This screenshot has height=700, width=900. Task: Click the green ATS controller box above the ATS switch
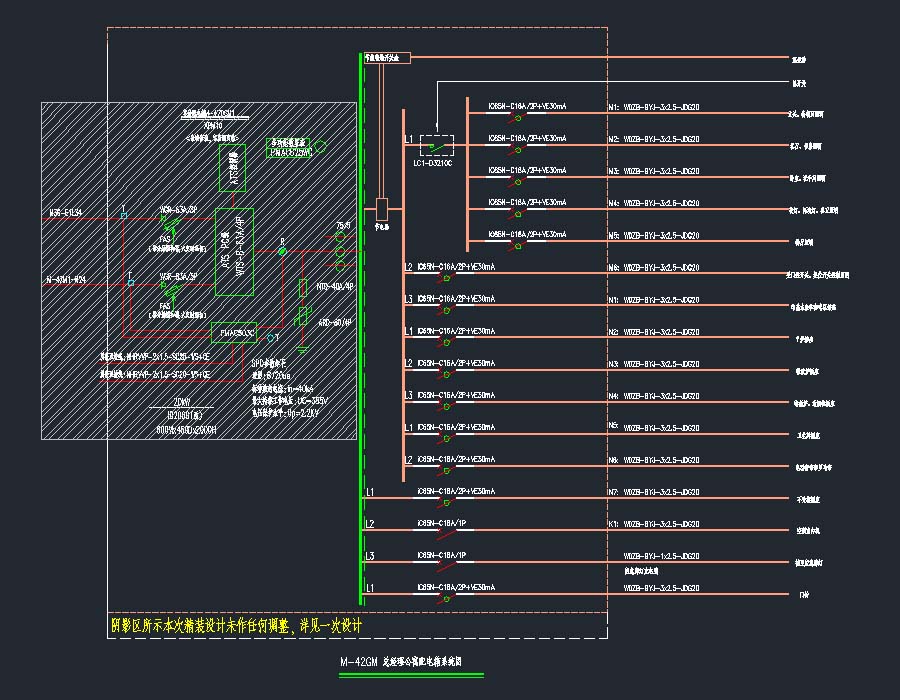[232, 168]
